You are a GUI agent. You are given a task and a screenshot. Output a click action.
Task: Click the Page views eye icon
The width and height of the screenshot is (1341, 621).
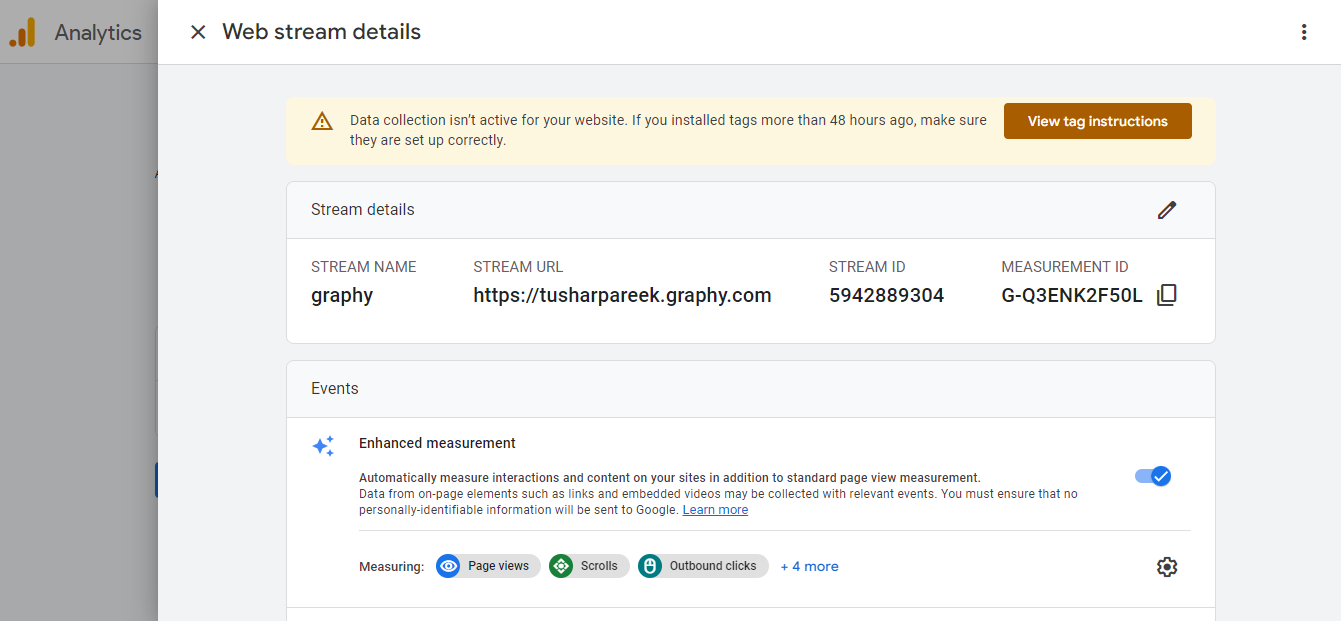pos(449,566)
